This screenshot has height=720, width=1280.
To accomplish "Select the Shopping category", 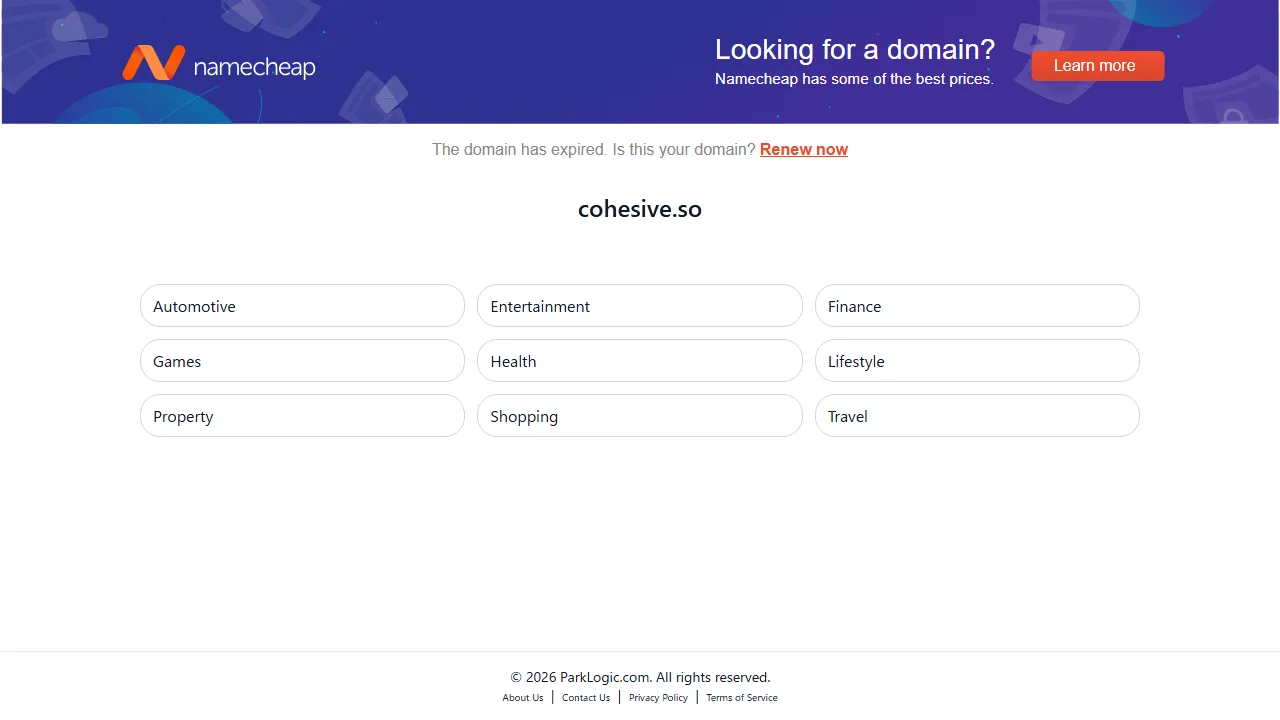I will [639, 416].
